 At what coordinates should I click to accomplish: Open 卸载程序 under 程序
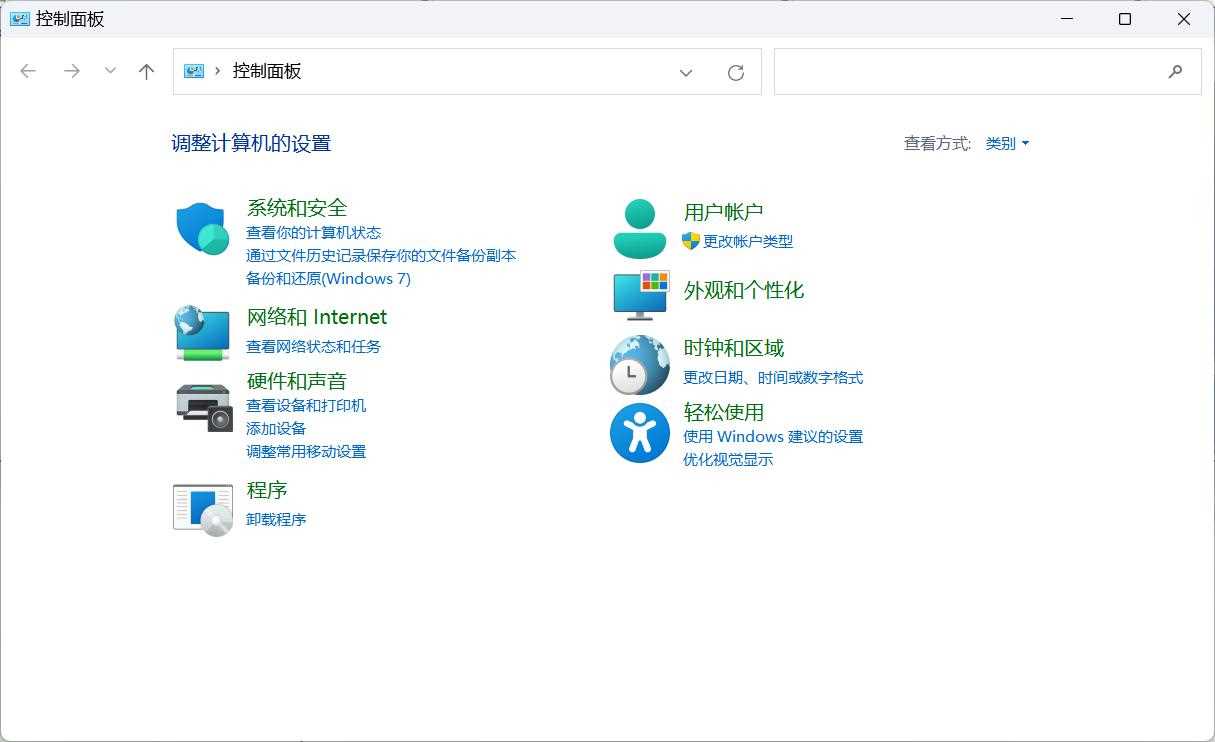click(x=276, y=519)
